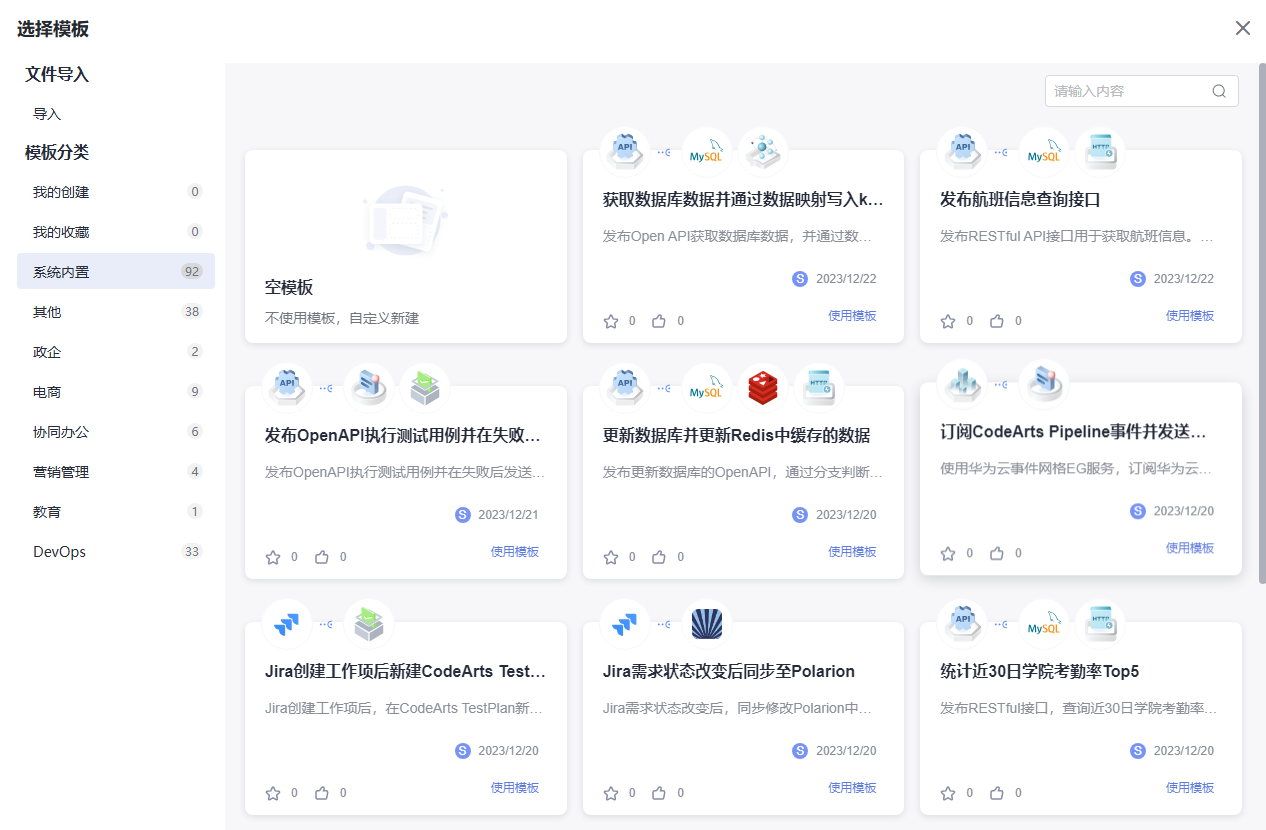
Task: Like the 订阅CodeArts Pipeline template
Action: 997,553
